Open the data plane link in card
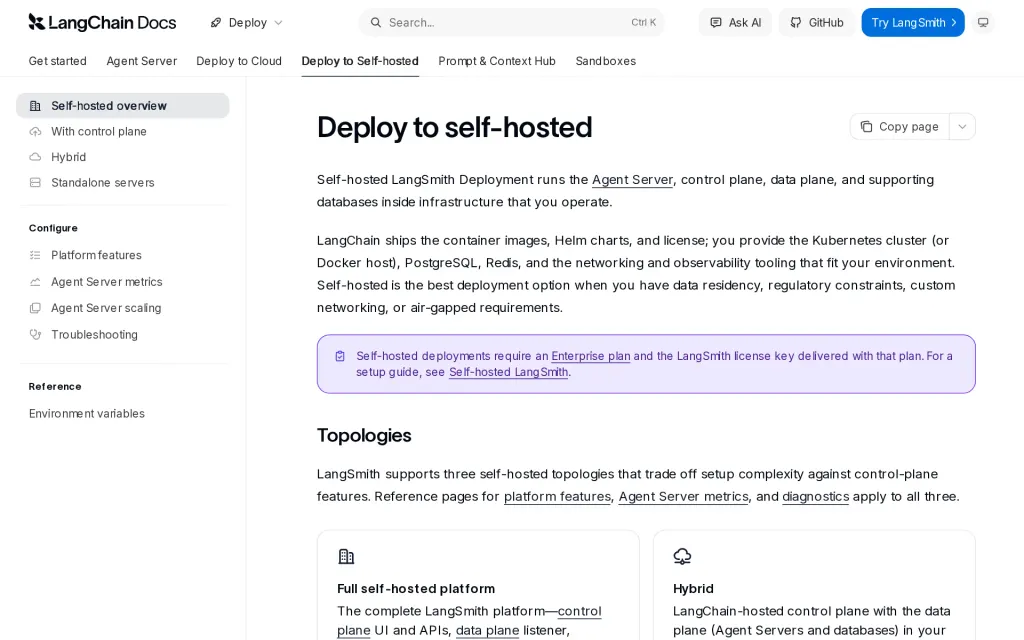Viewport: 1024px width, 640px height. [487, 630]
